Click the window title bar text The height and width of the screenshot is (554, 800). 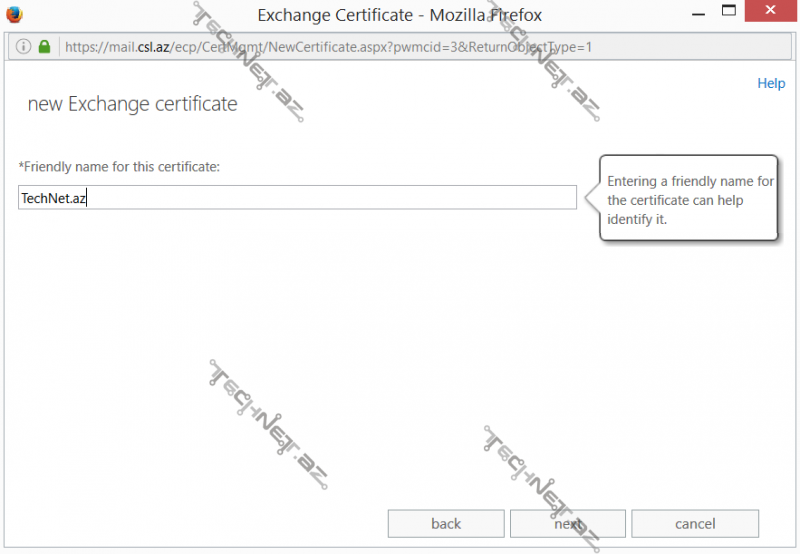[400, 14]
